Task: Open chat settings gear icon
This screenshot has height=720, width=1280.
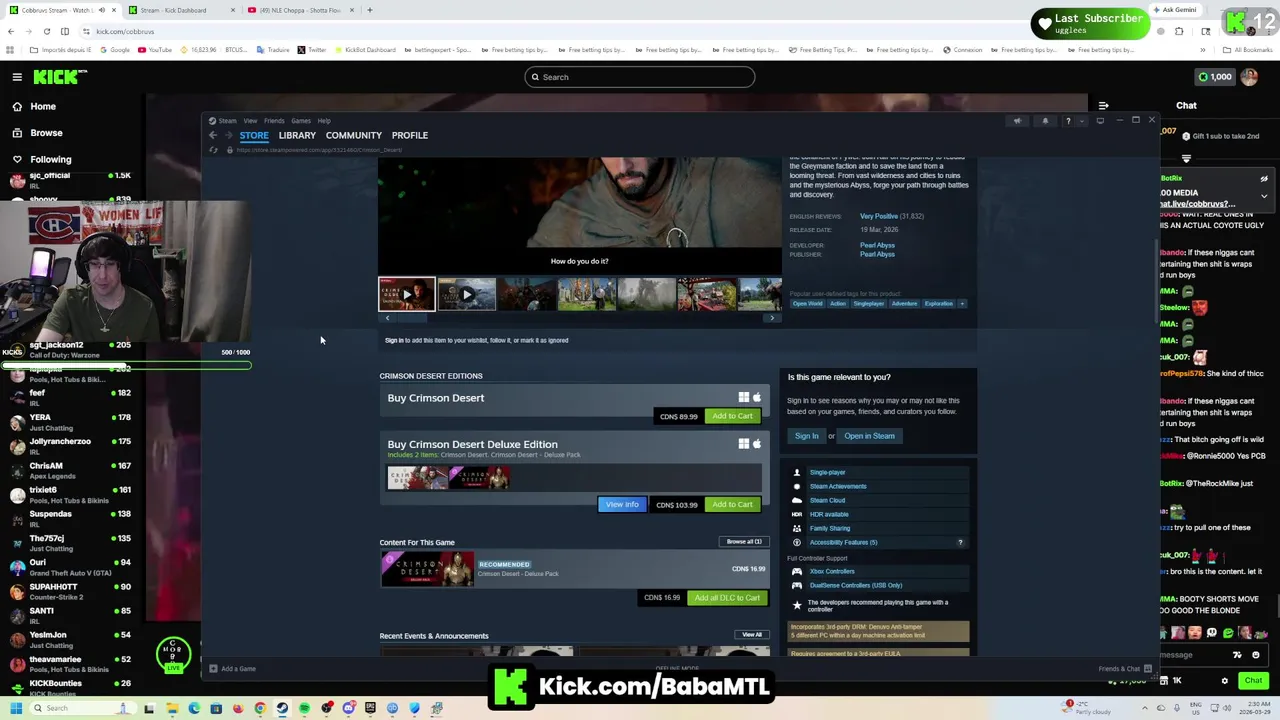Action: [x=1224, y=681]
